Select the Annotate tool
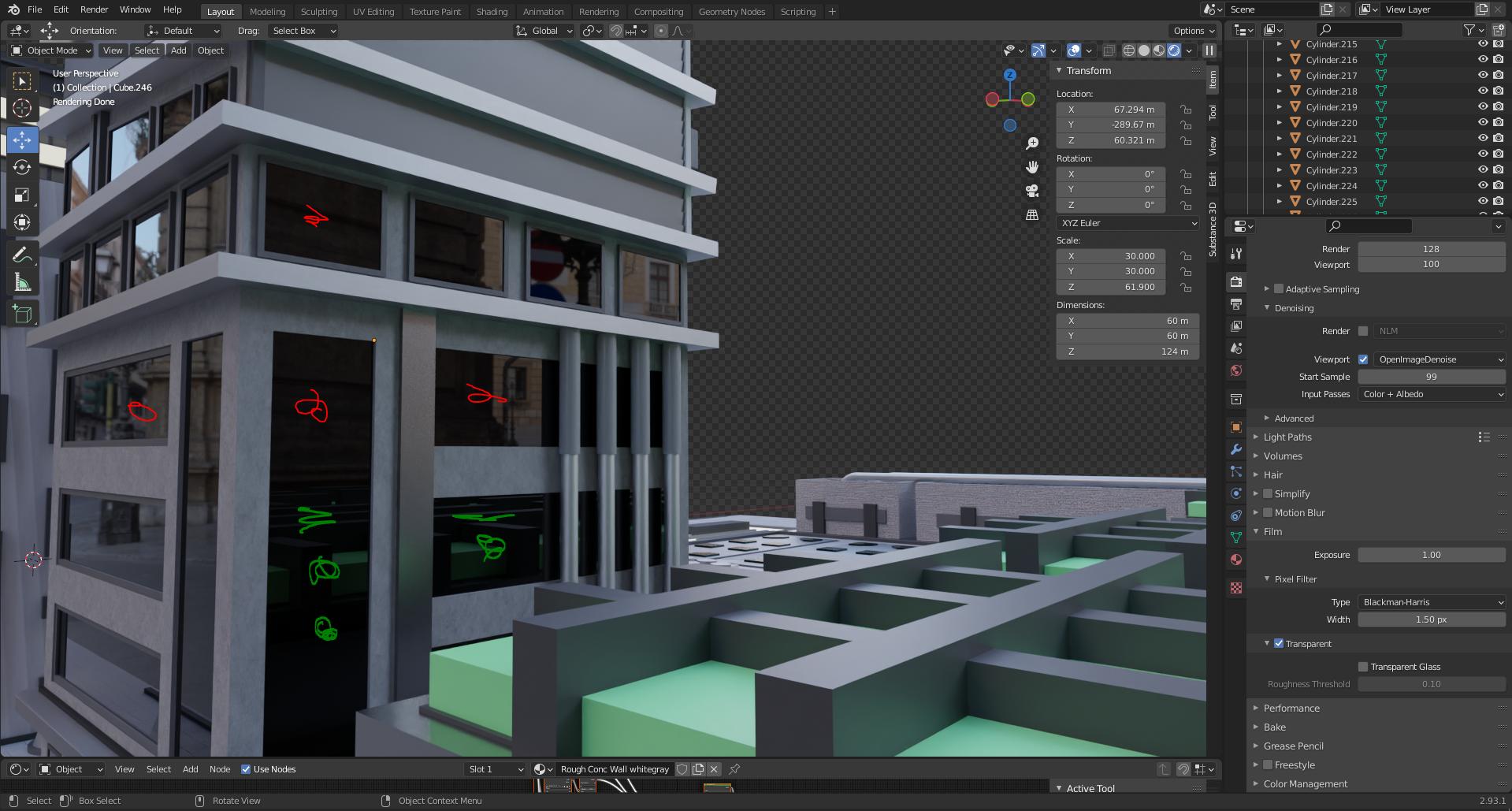Viewport: 1512px width, 811px height. pos(22,253)
